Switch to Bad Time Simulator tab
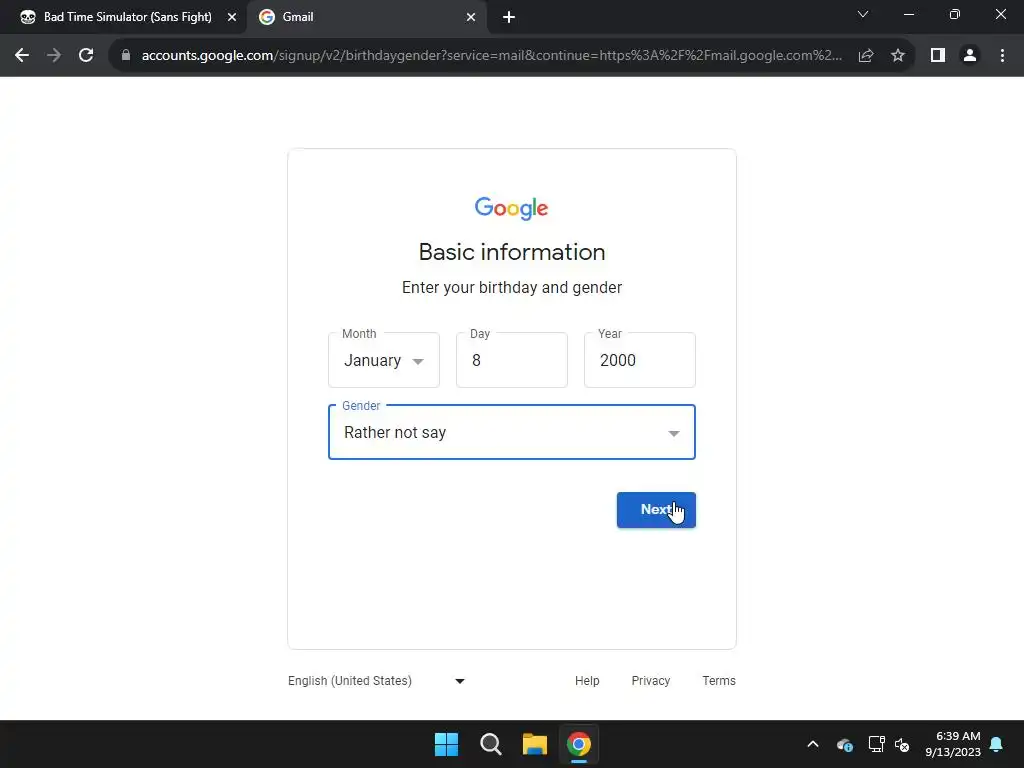The image size is (1024, 768). [x=123, y=18]
